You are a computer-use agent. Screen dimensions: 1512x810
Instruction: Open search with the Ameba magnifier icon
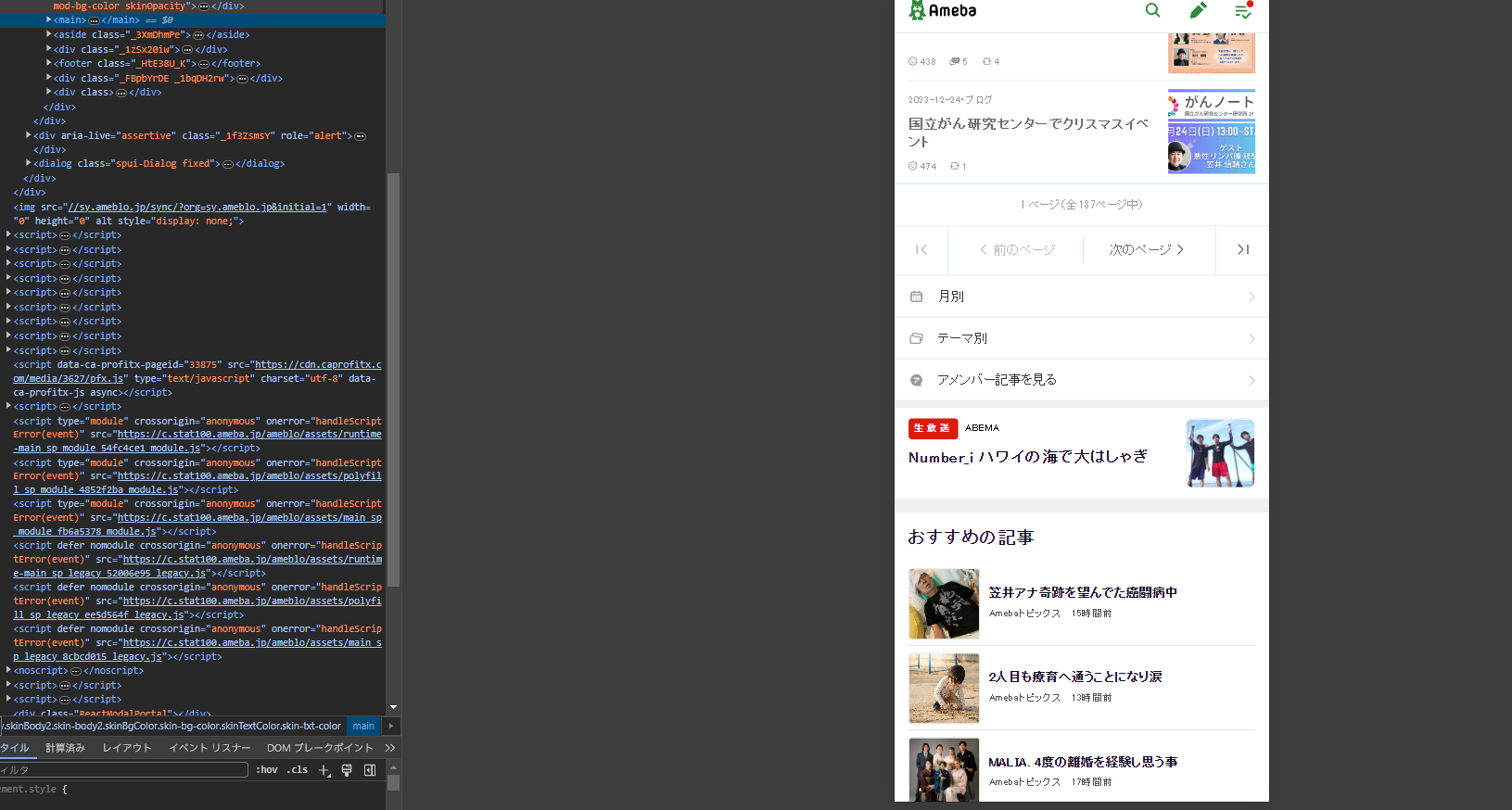tap(1152, 11)
